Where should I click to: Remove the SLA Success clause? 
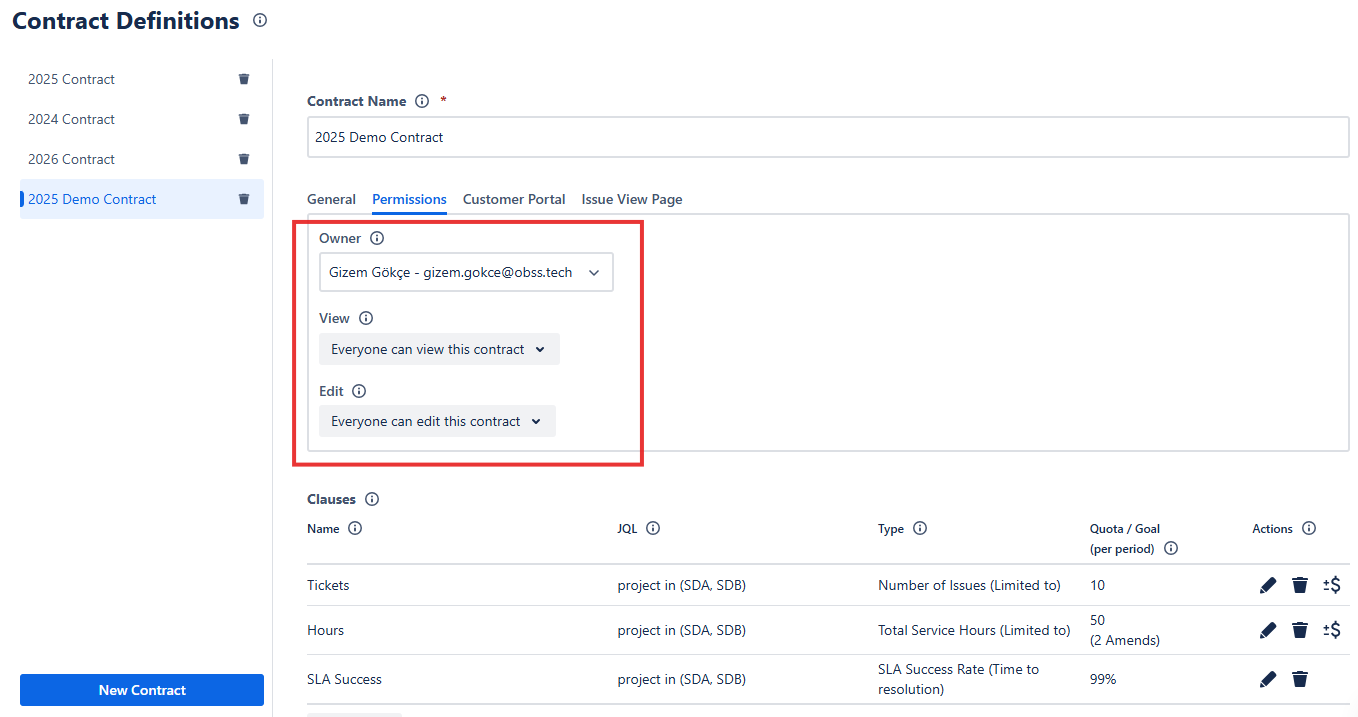[x=1300, y=679]
